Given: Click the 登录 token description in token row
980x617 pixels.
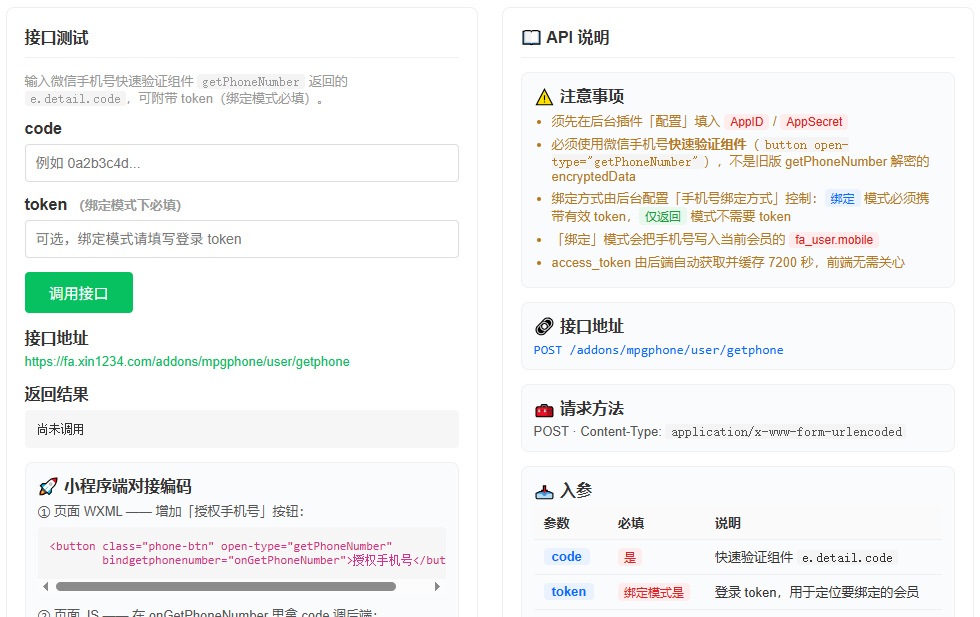Looking at the screenshot, I should point(817,593).
